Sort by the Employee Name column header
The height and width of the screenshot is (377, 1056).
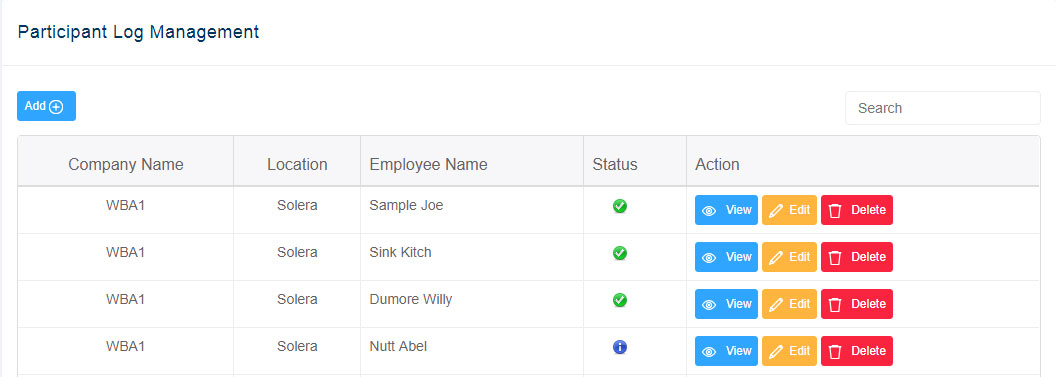coord(428,164)
